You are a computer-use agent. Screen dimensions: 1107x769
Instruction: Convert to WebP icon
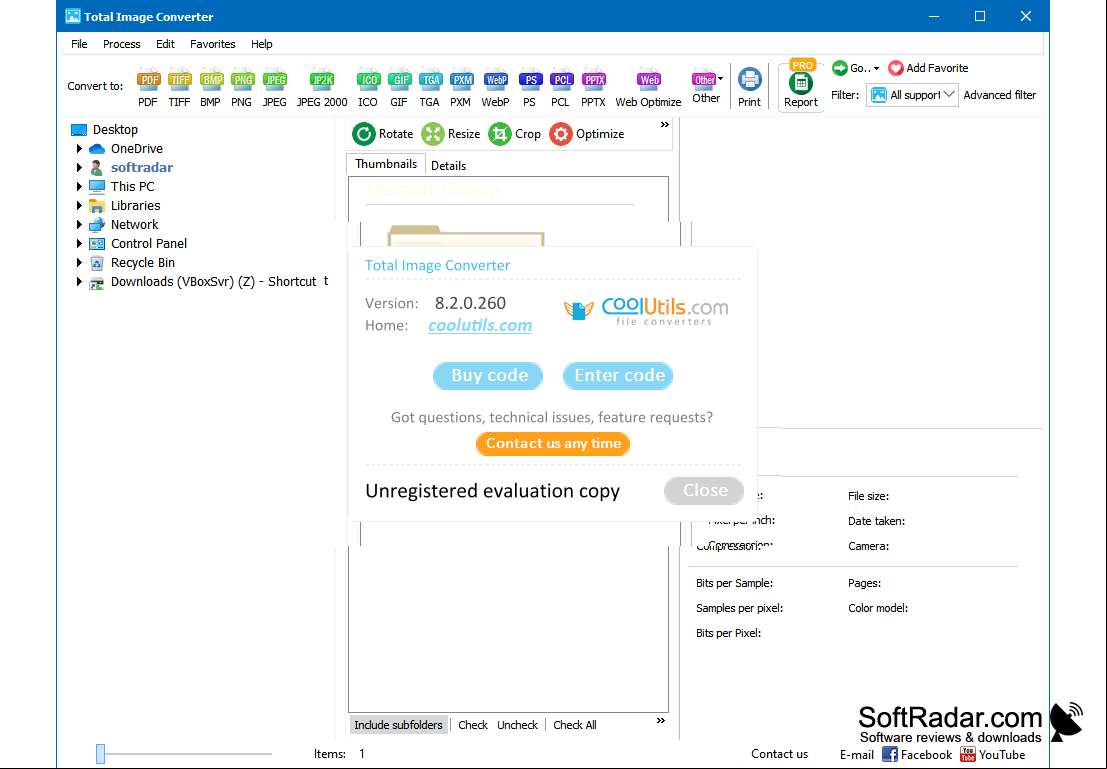[495, 80]
